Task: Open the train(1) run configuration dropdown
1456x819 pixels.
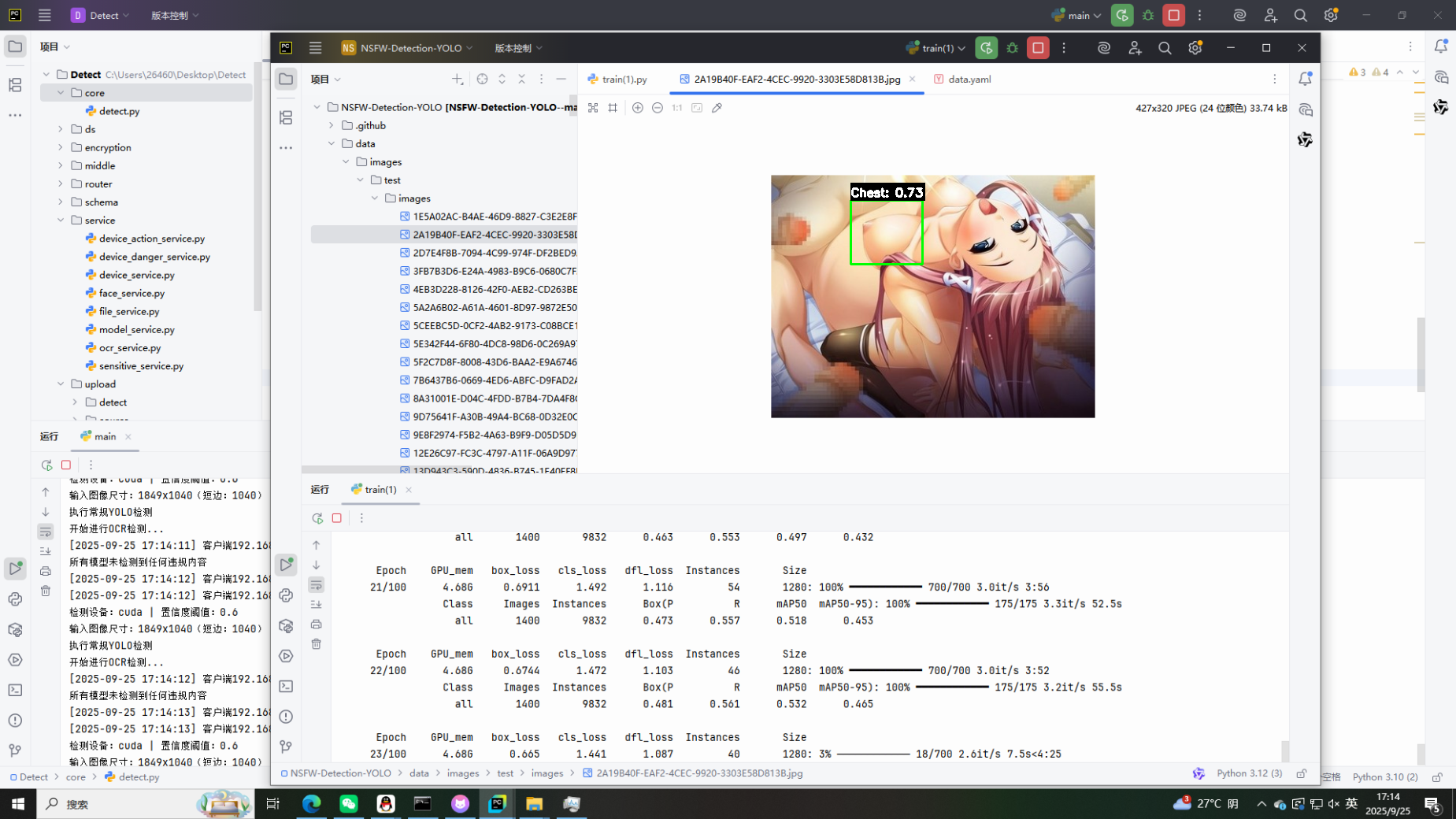Action: pos(936,48)
